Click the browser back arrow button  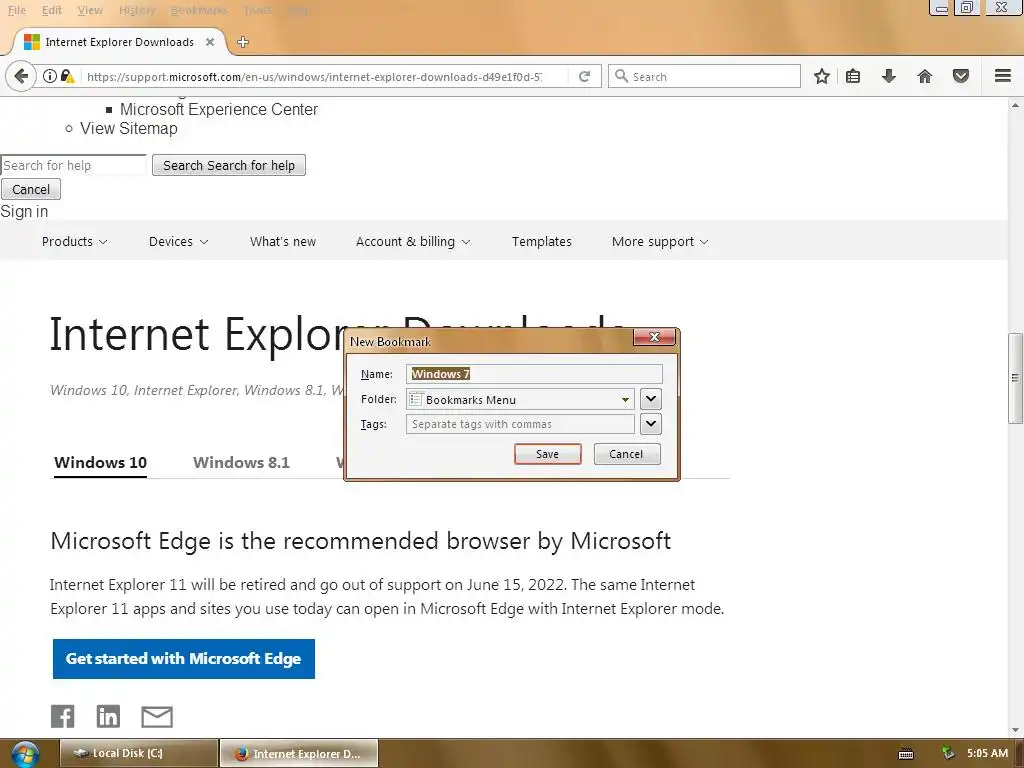21,76
